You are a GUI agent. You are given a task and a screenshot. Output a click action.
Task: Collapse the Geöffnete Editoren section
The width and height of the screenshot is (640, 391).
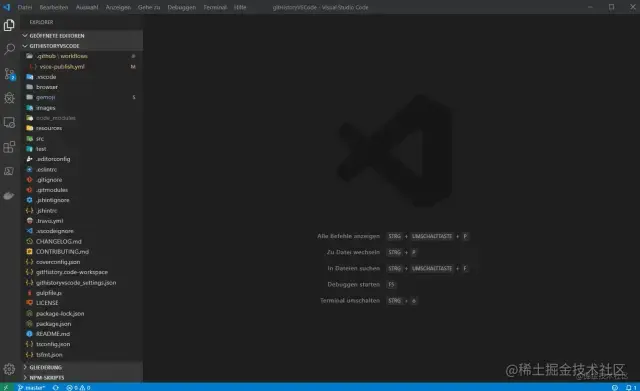[82, 36]
